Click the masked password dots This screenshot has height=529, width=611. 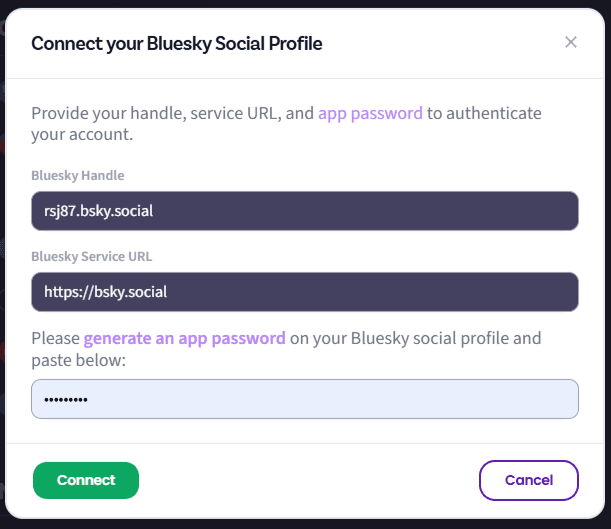tap(66, 399)
